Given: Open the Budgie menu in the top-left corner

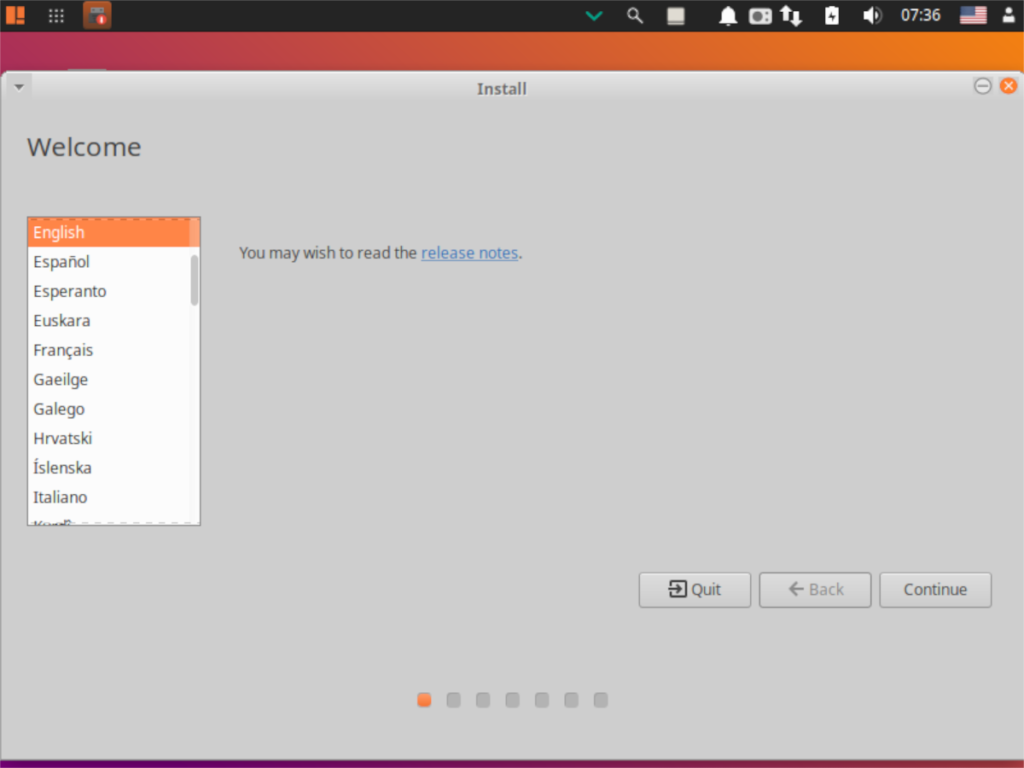Looking at the screenshot, I should (14, 15).
